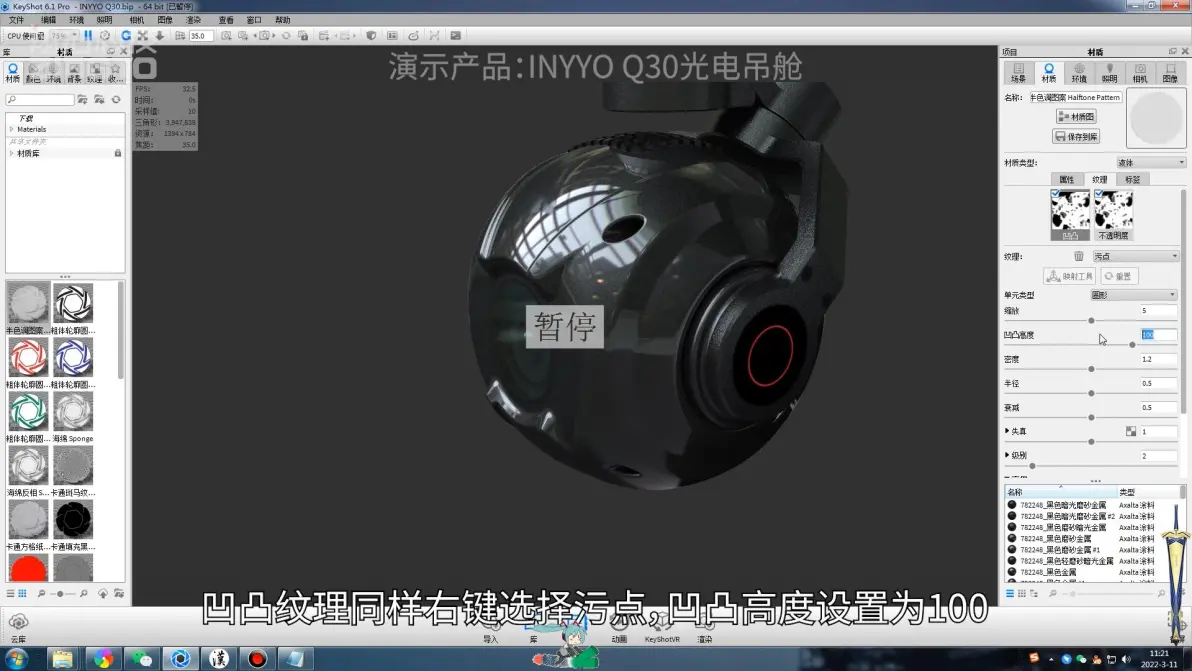The height and width of the screenshot is (671, 1192).
Task: Open library Environments tab icon
Action: pos(53,73)
